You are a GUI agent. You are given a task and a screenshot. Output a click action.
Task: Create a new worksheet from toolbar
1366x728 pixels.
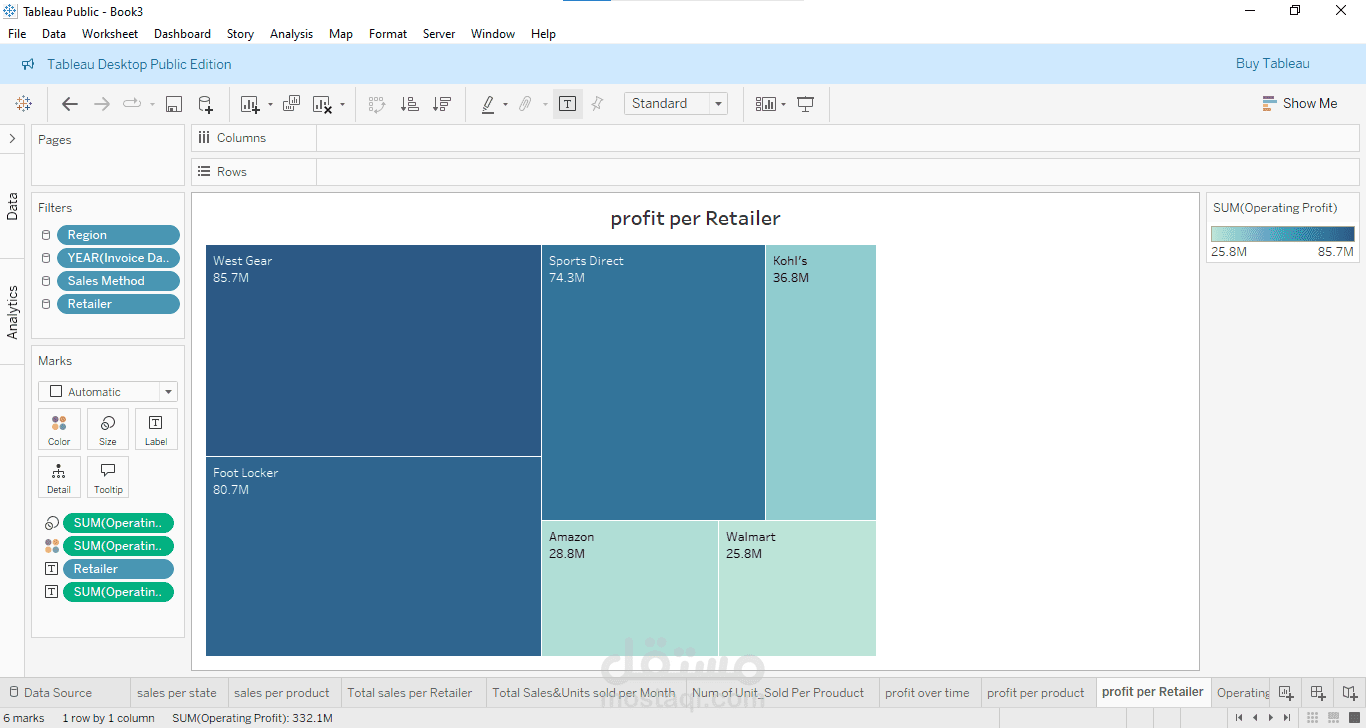(250, 104)
